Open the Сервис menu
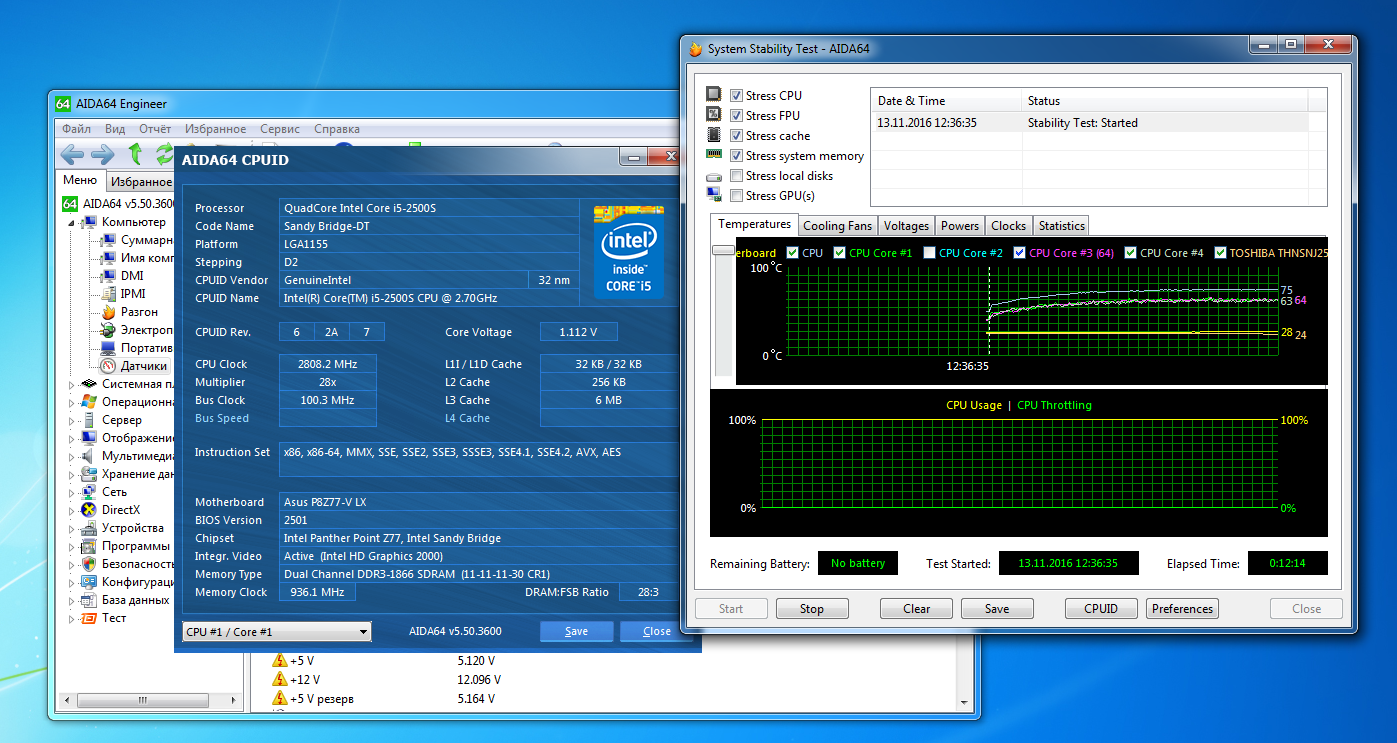Viewport: 1397px width, 743px height. coord(280,129)
